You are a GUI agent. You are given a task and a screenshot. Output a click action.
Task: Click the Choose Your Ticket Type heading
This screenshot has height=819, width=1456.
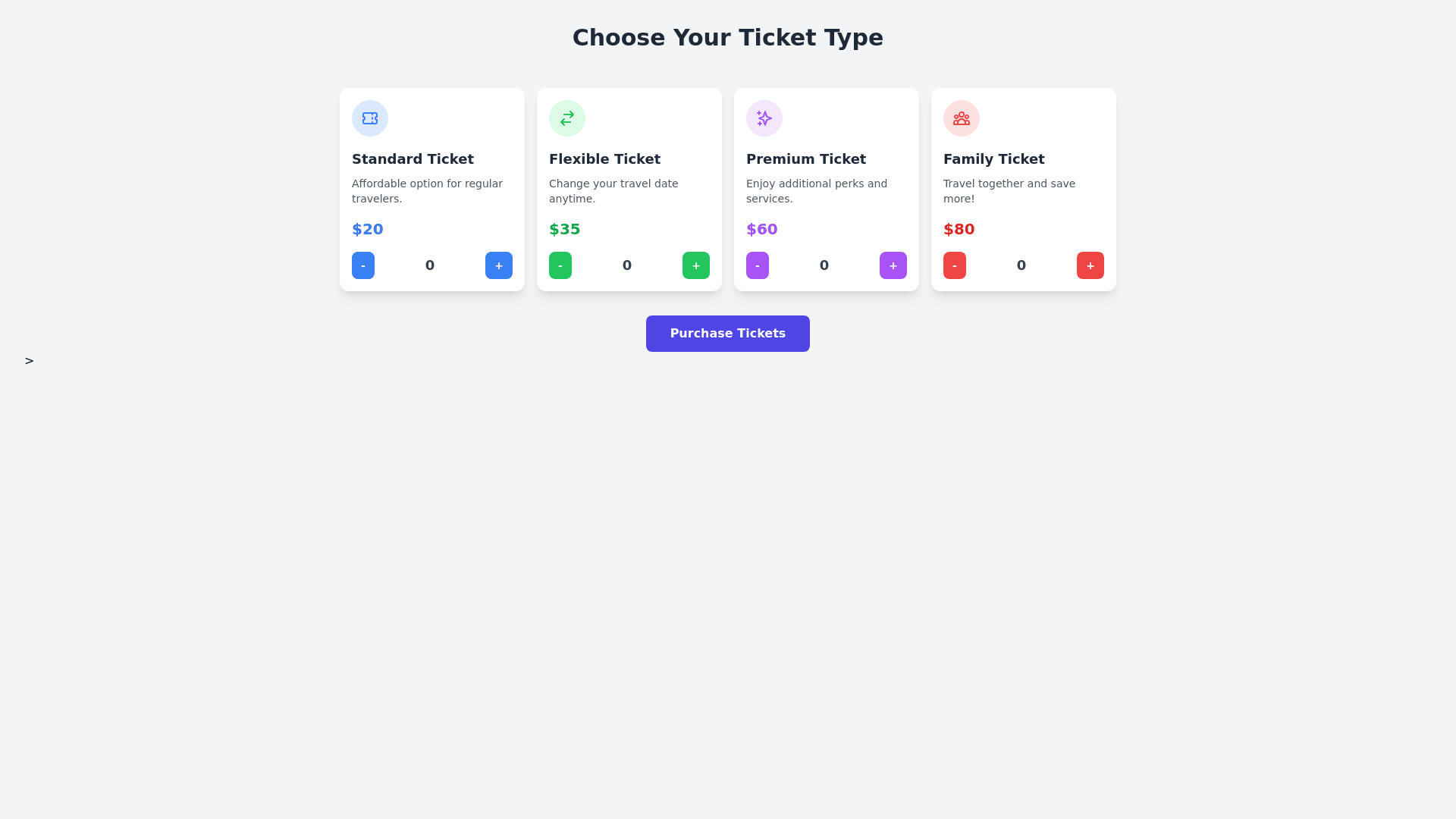pyautogui.click(x=728, y=38)
